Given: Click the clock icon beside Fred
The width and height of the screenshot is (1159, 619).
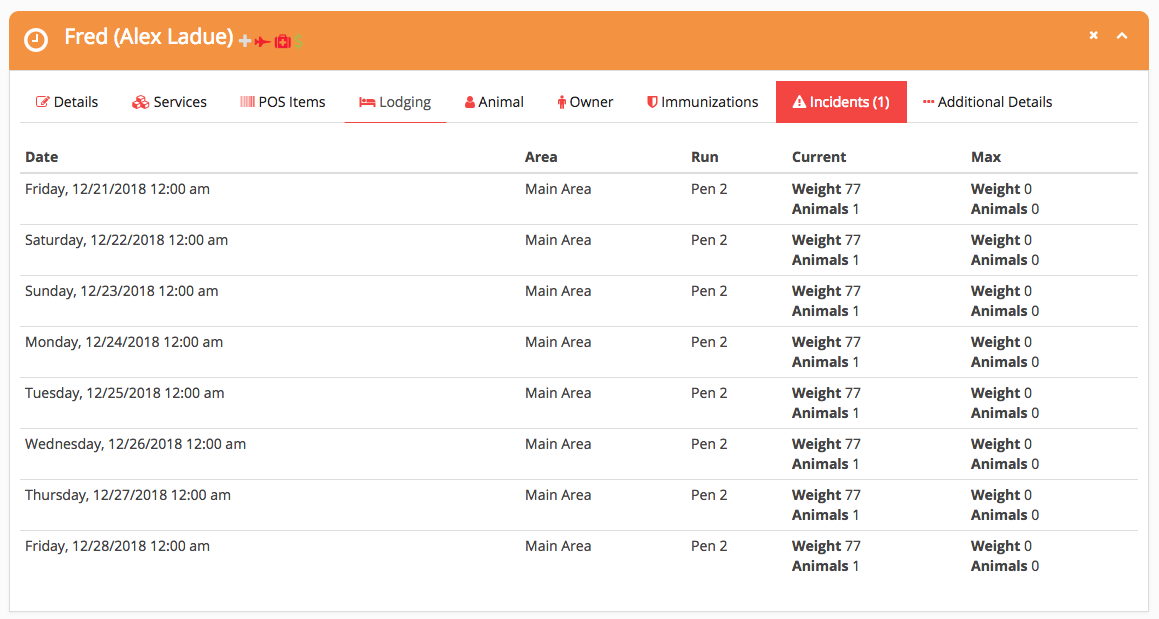Looking at the screenshot, I should click(x=35, y=39).
